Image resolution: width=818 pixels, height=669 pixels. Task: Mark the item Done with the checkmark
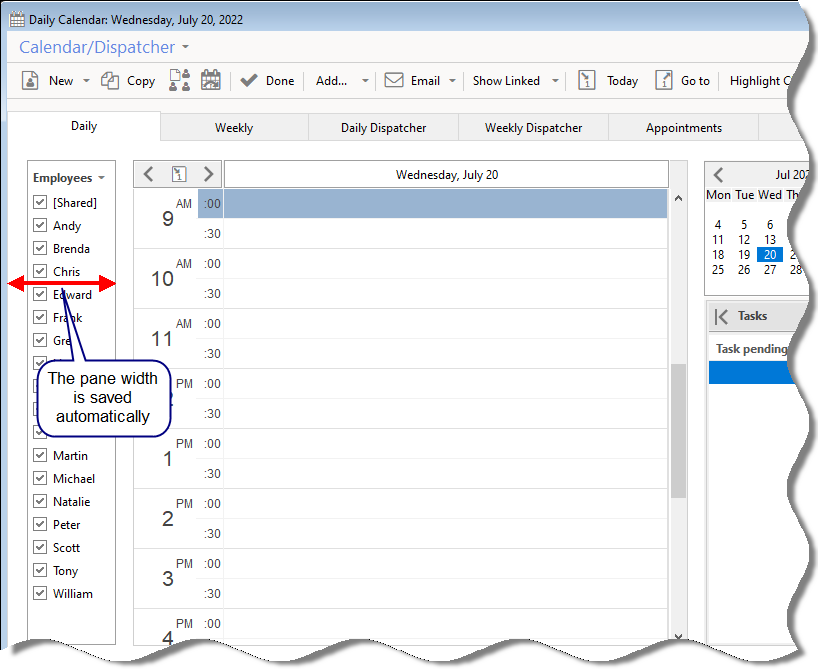tap(250, 81)
